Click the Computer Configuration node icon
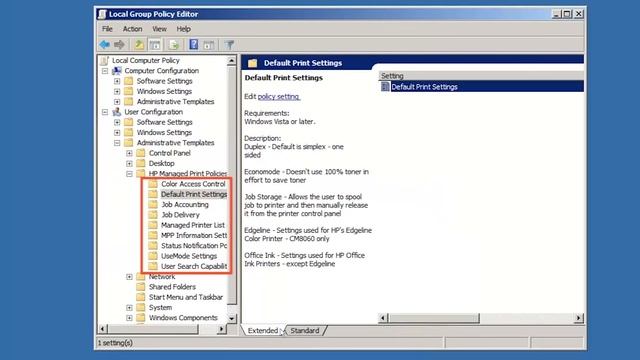 [x=117, y=71]
